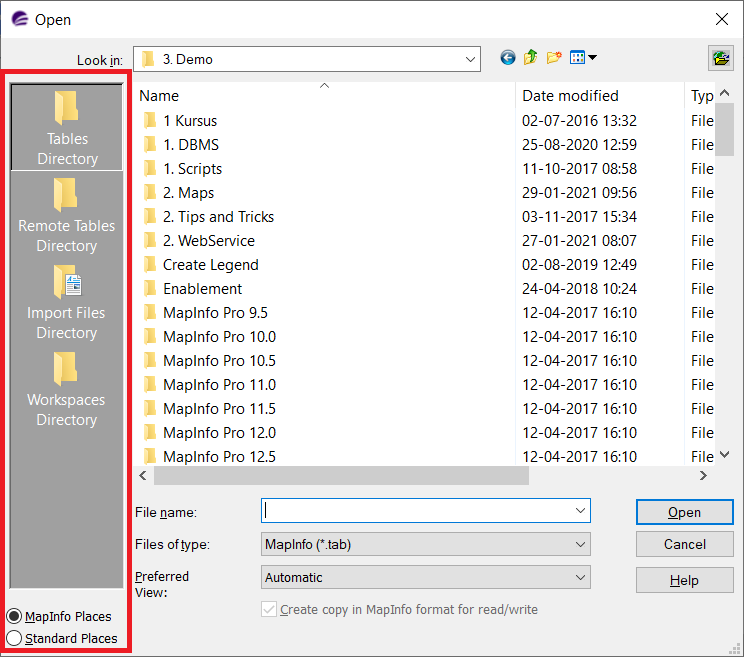Click the MapInfo Pro 9.5 folder icon
This screenshot has height=657, width=744.
pos(150,313)
